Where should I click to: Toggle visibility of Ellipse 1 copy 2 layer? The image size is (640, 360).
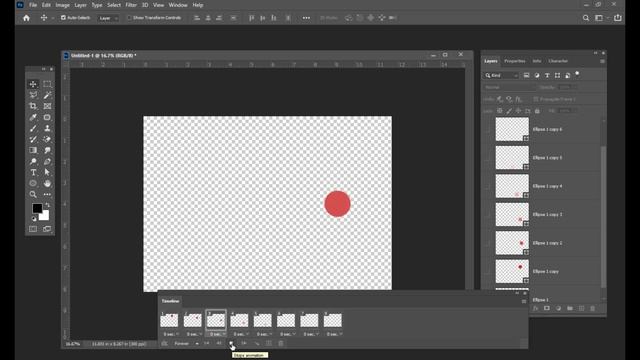487,243
